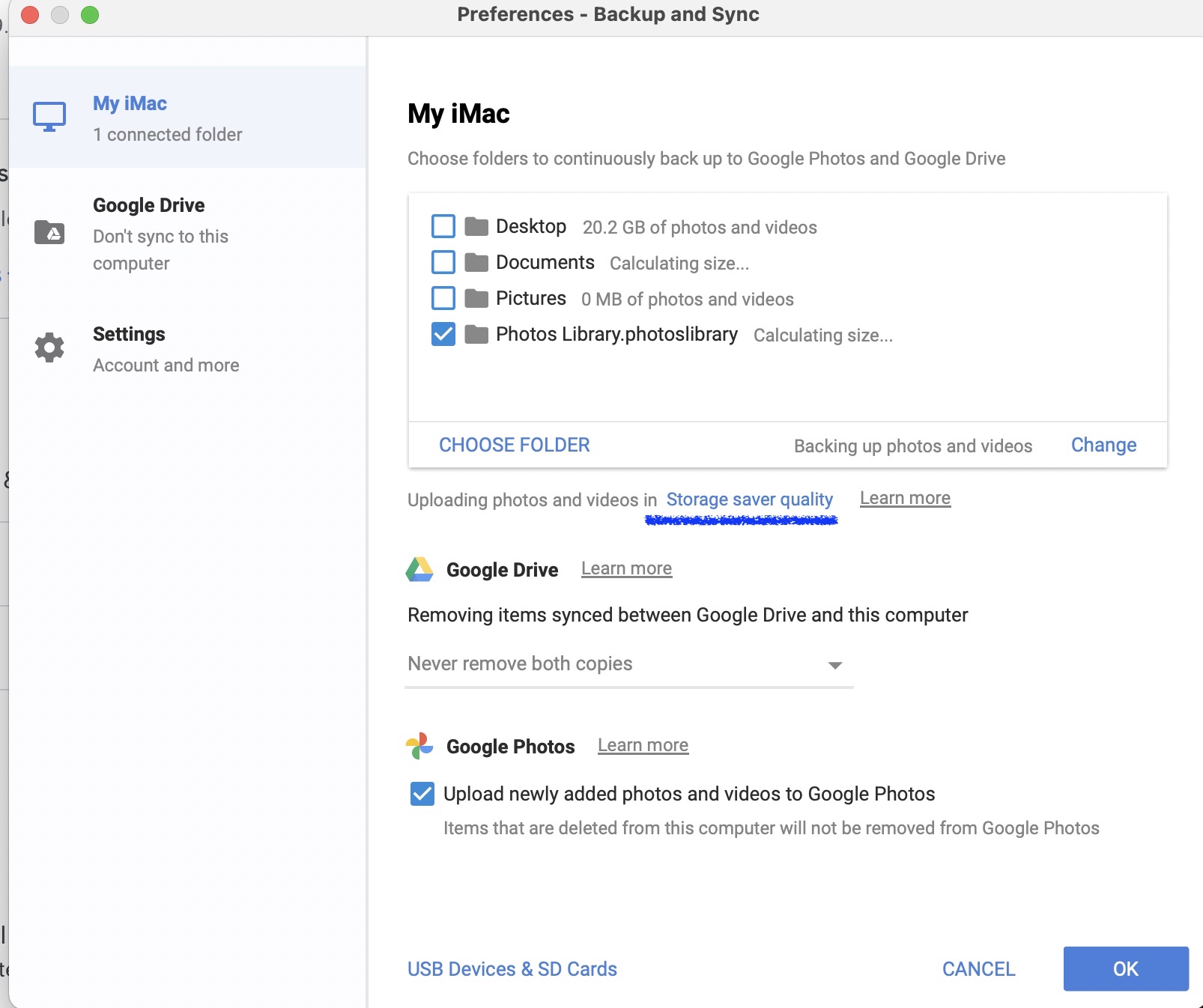Open Storage saver quality setting
Screen dimensions: 1203x1008
point(750,500)
